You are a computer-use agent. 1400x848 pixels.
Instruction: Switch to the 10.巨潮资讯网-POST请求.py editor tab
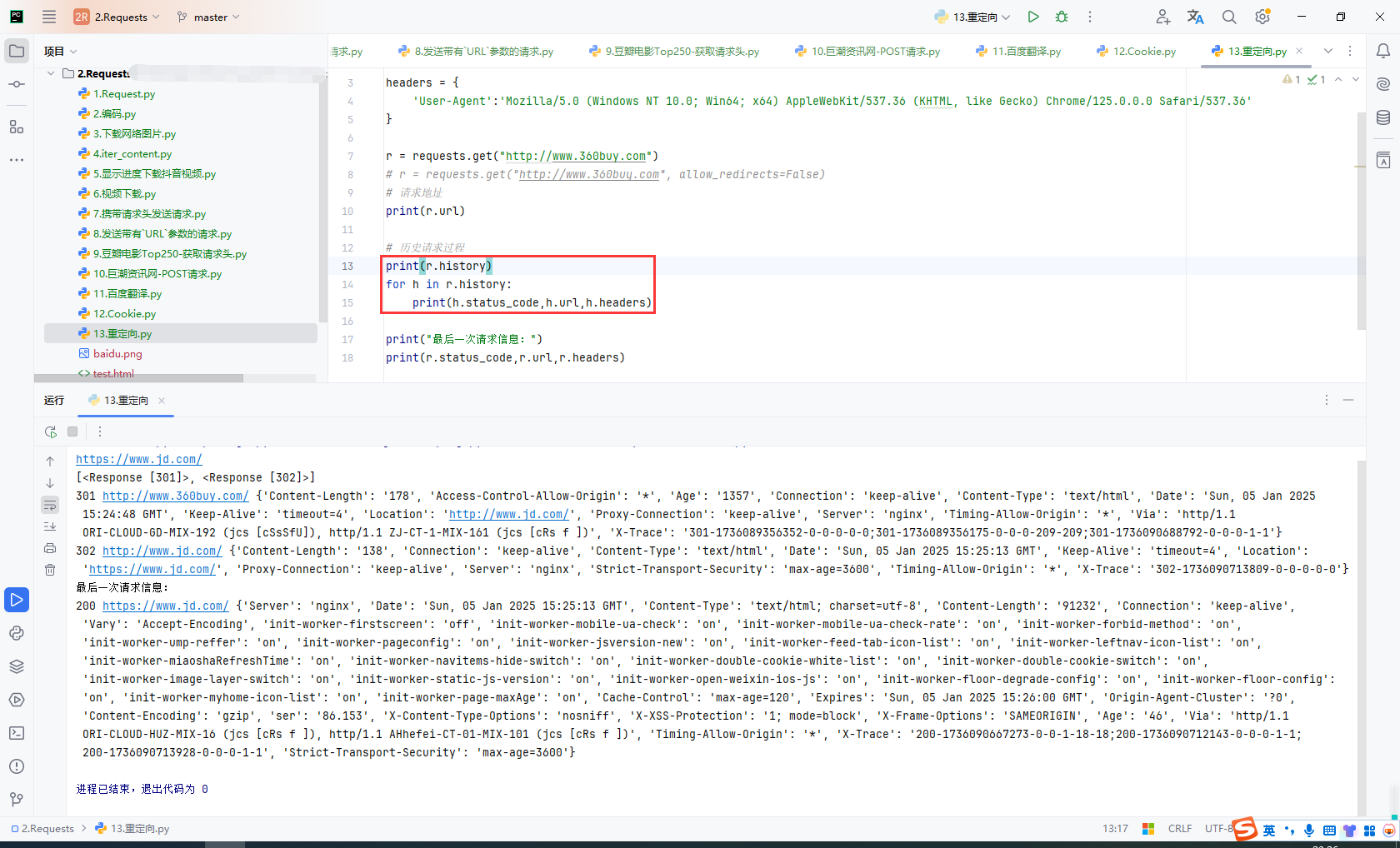point(867,51)
